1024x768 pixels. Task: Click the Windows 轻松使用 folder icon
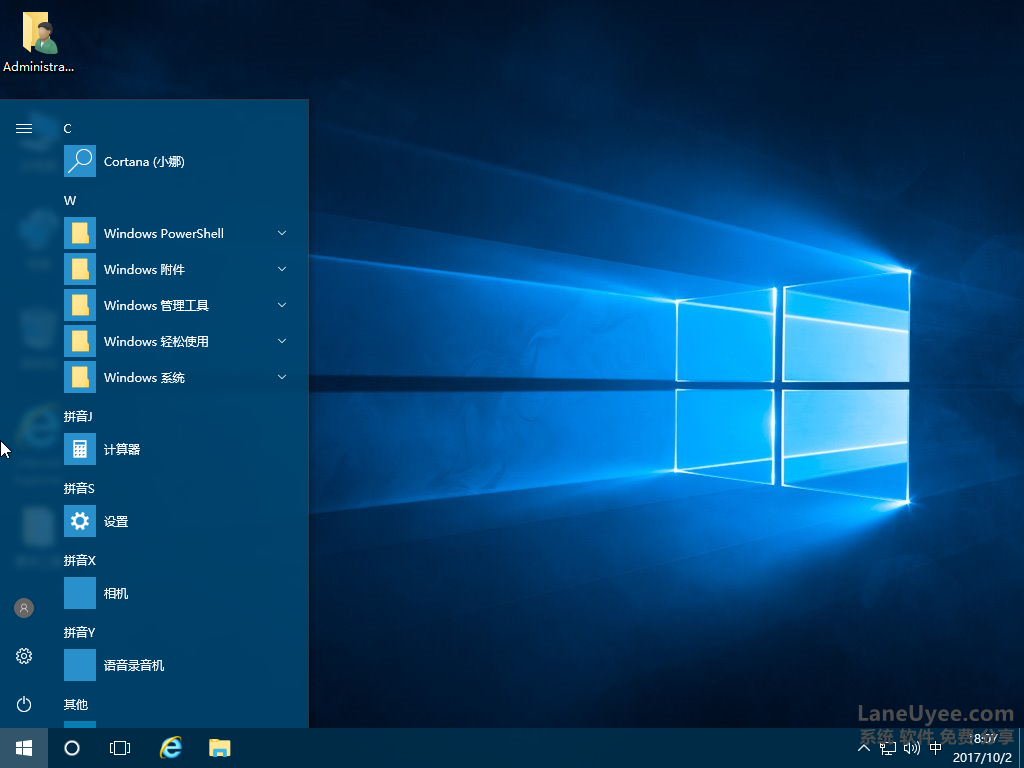coord(80,341)
